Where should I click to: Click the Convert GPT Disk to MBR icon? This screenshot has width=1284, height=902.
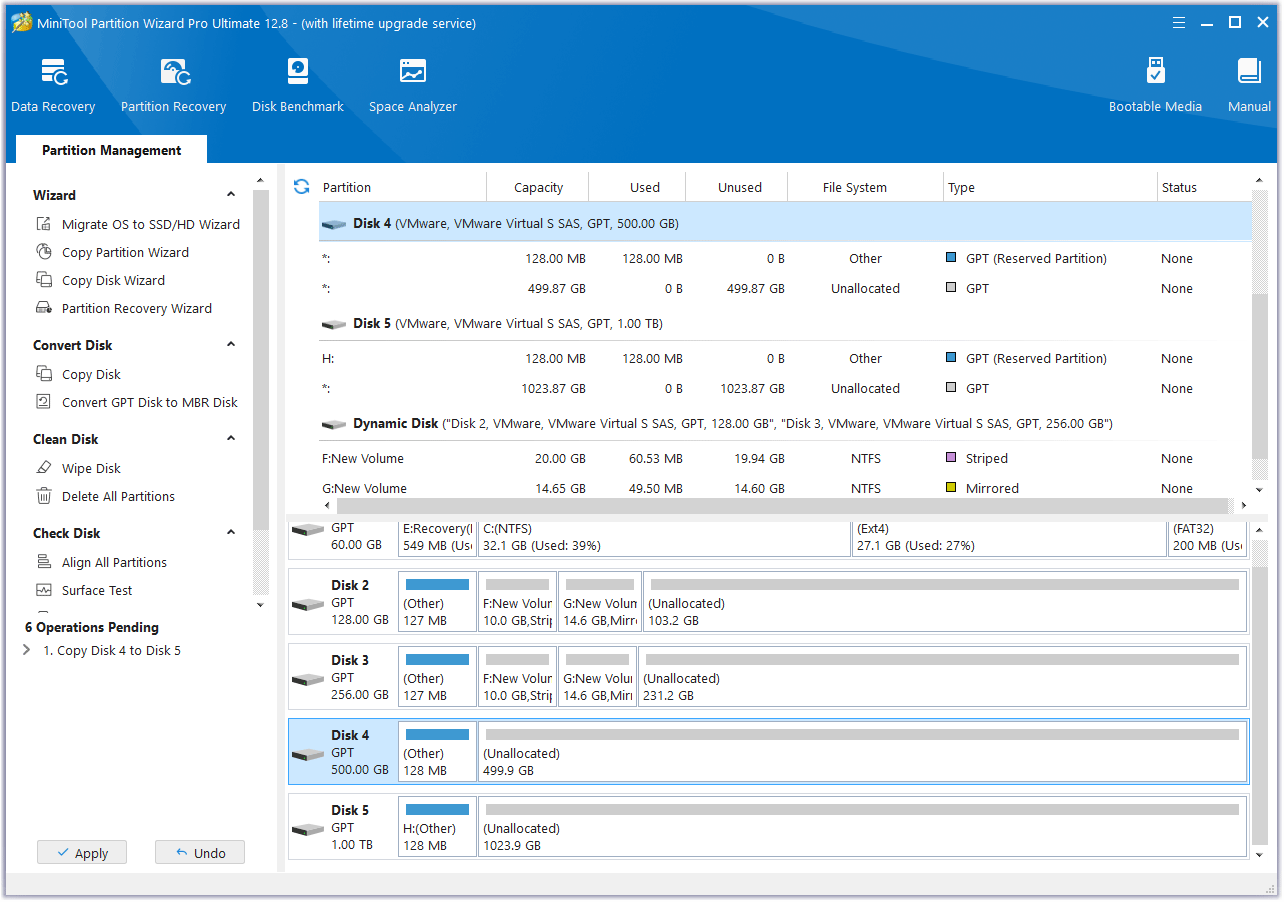coord(44,402)
